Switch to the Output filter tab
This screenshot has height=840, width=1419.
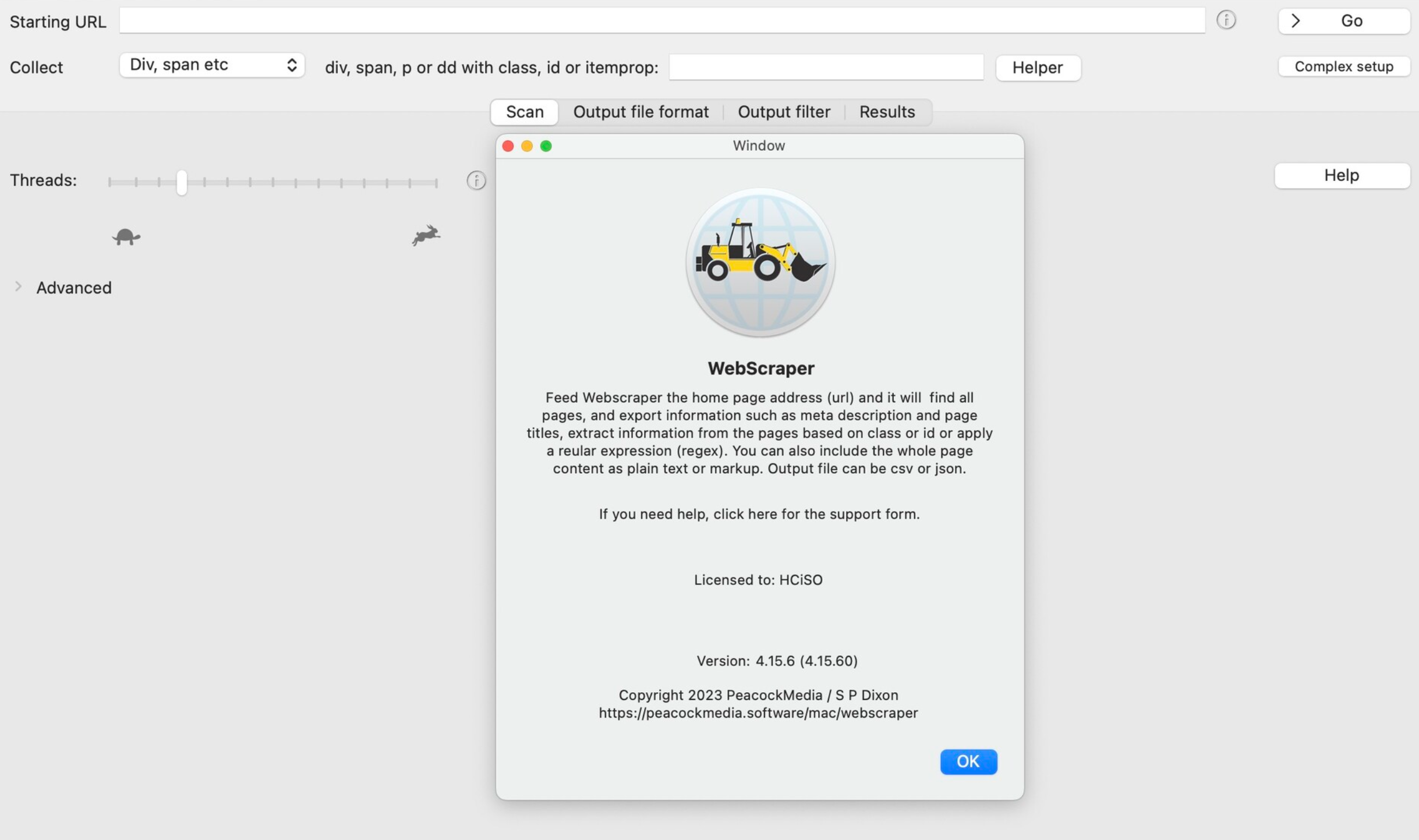point(784,112)
